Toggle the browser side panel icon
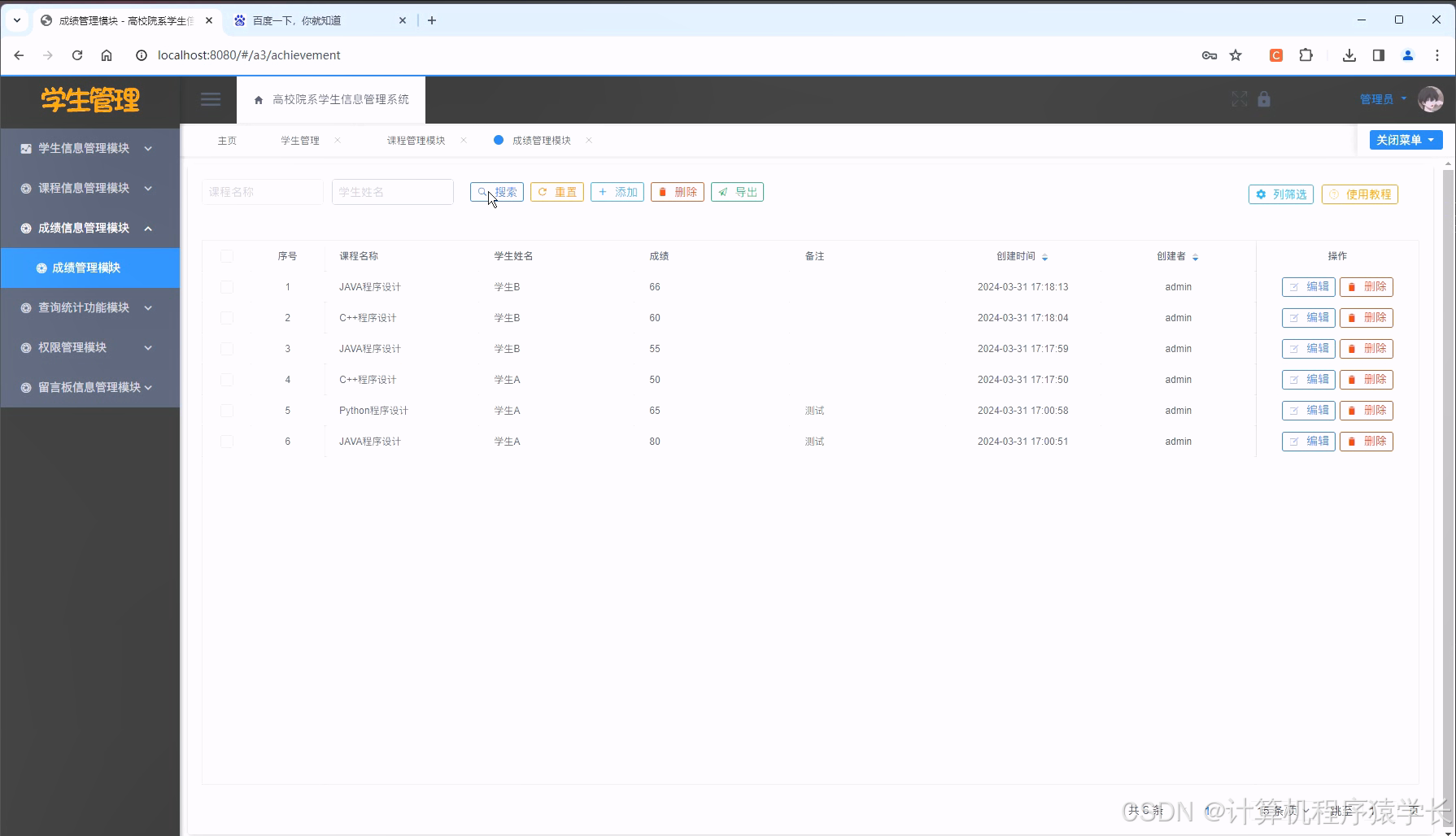This screenshot has height=836, width=1456. click(x=1378, y=55)
